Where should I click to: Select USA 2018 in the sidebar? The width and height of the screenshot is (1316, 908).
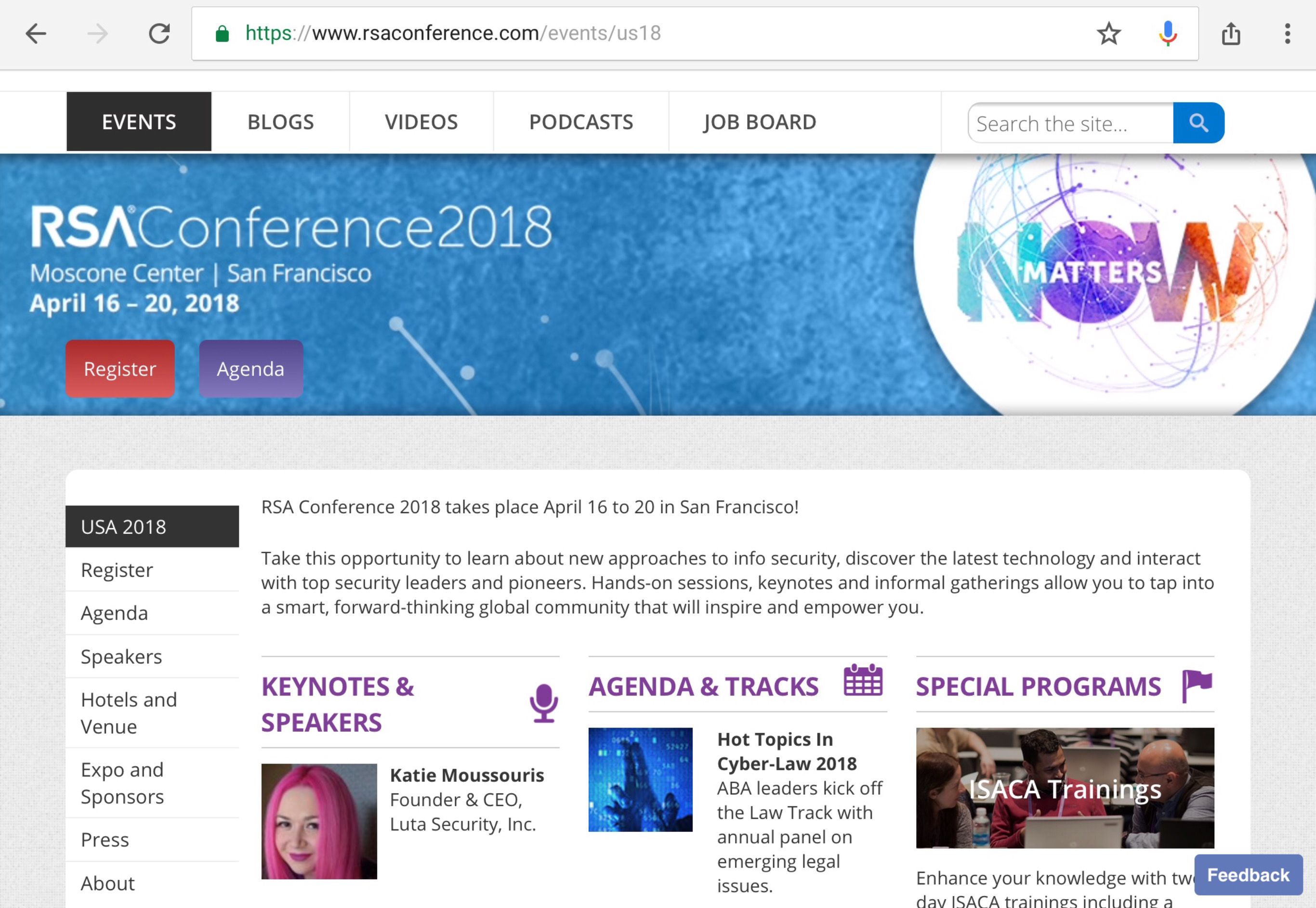pyautogui.click(x=152, y=526)
